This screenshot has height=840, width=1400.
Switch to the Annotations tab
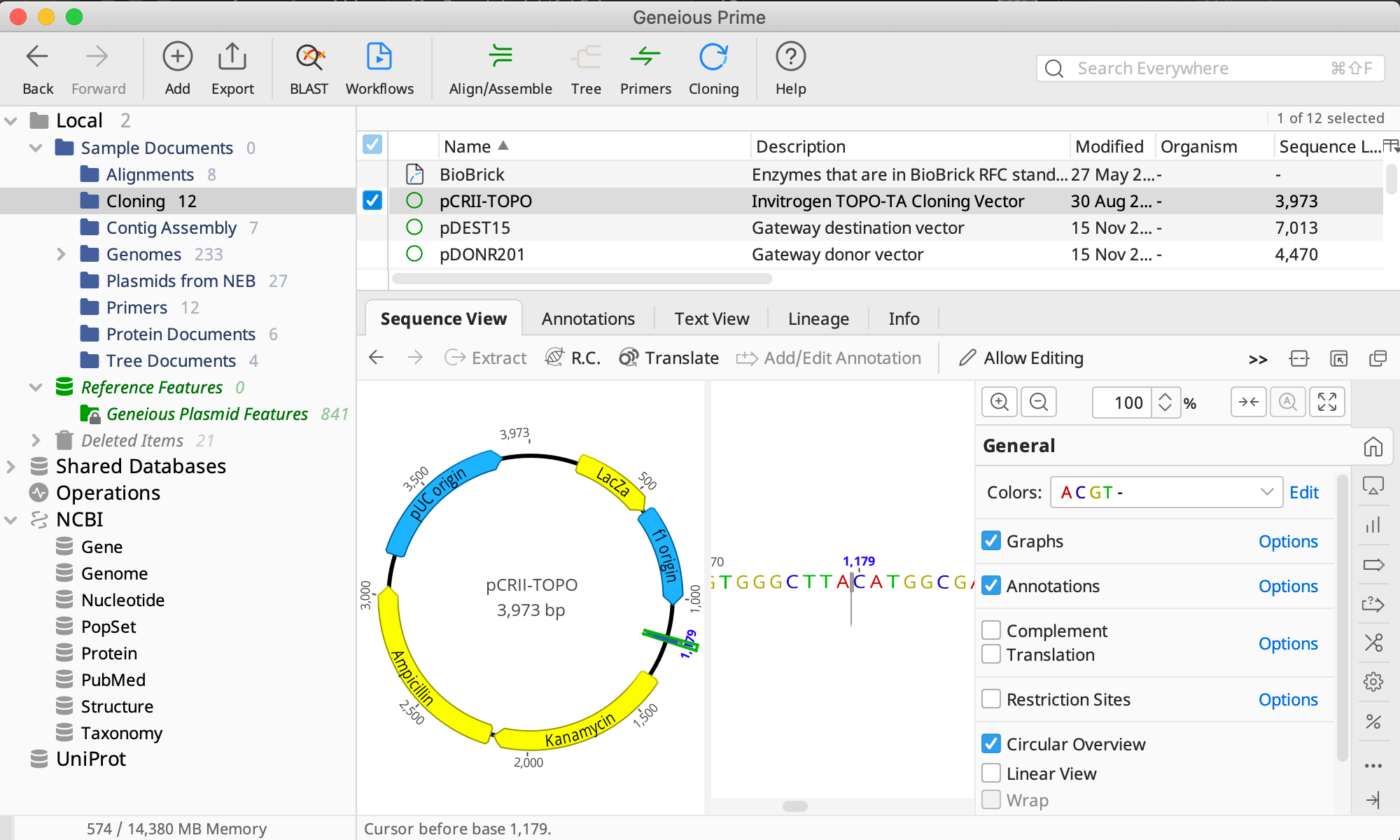point(587,318)
